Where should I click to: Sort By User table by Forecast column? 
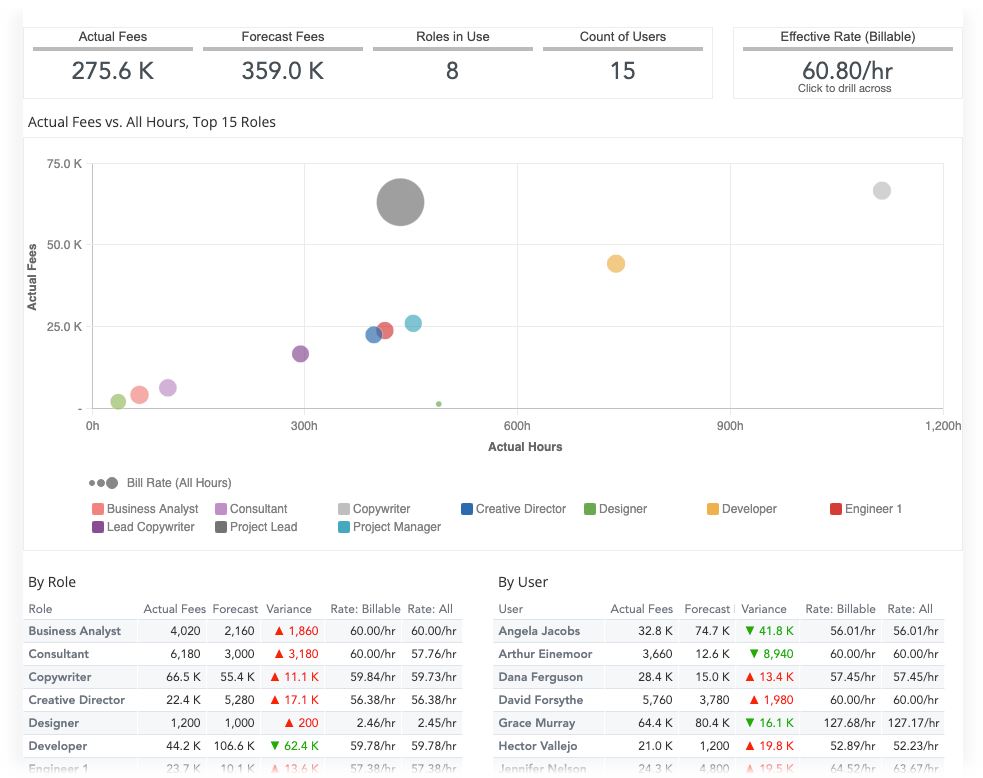point(707,609)
